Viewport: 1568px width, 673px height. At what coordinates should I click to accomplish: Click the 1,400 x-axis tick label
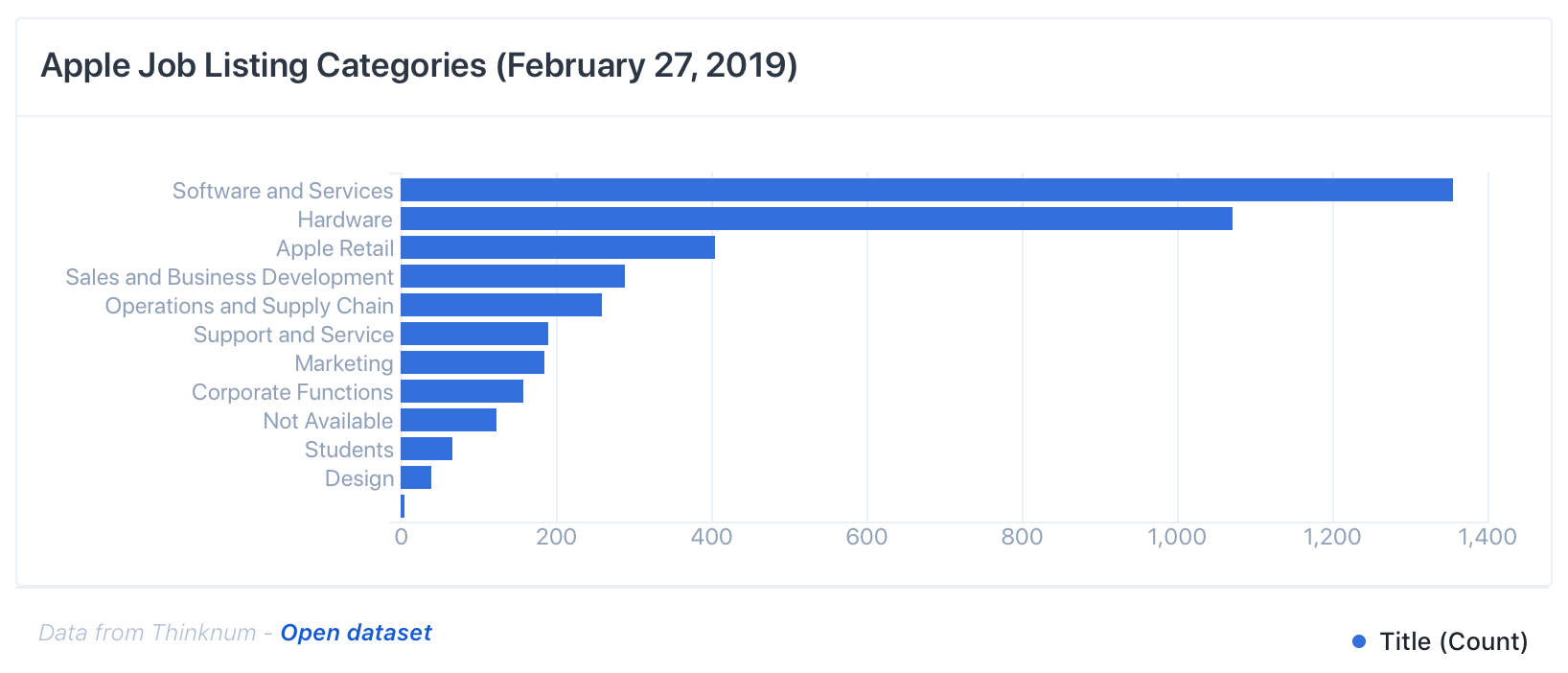[1487, 537]
